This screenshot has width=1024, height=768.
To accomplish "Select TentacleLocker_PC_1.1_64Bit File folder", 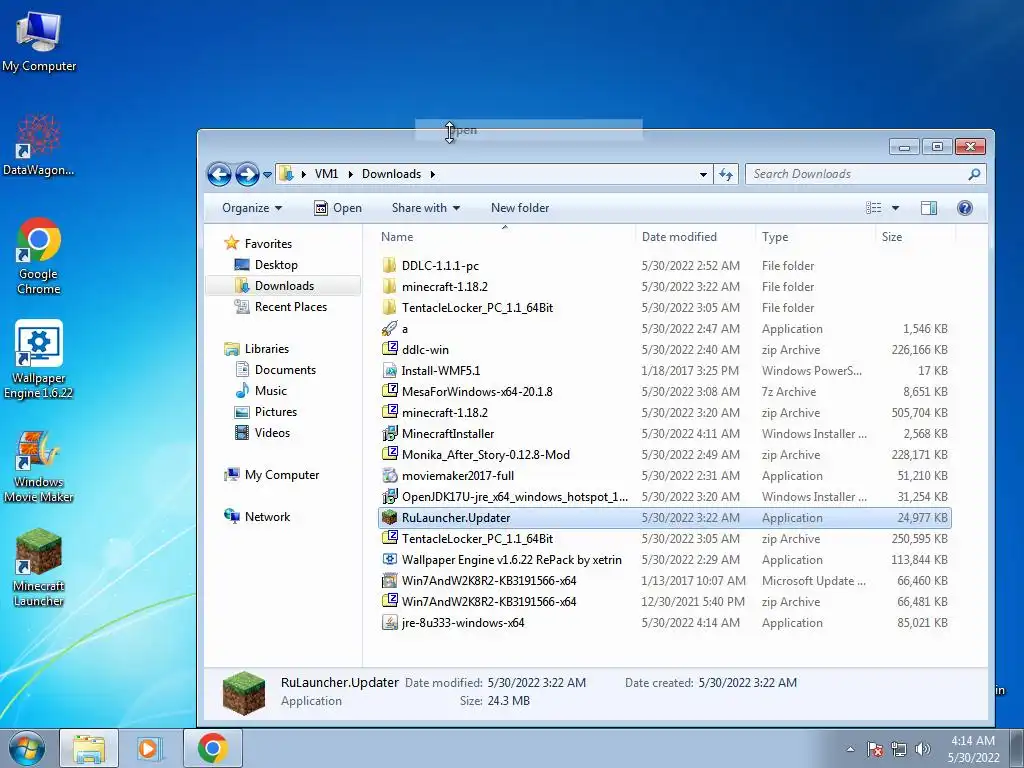I will pyautogui.click(x=664, y=308).
